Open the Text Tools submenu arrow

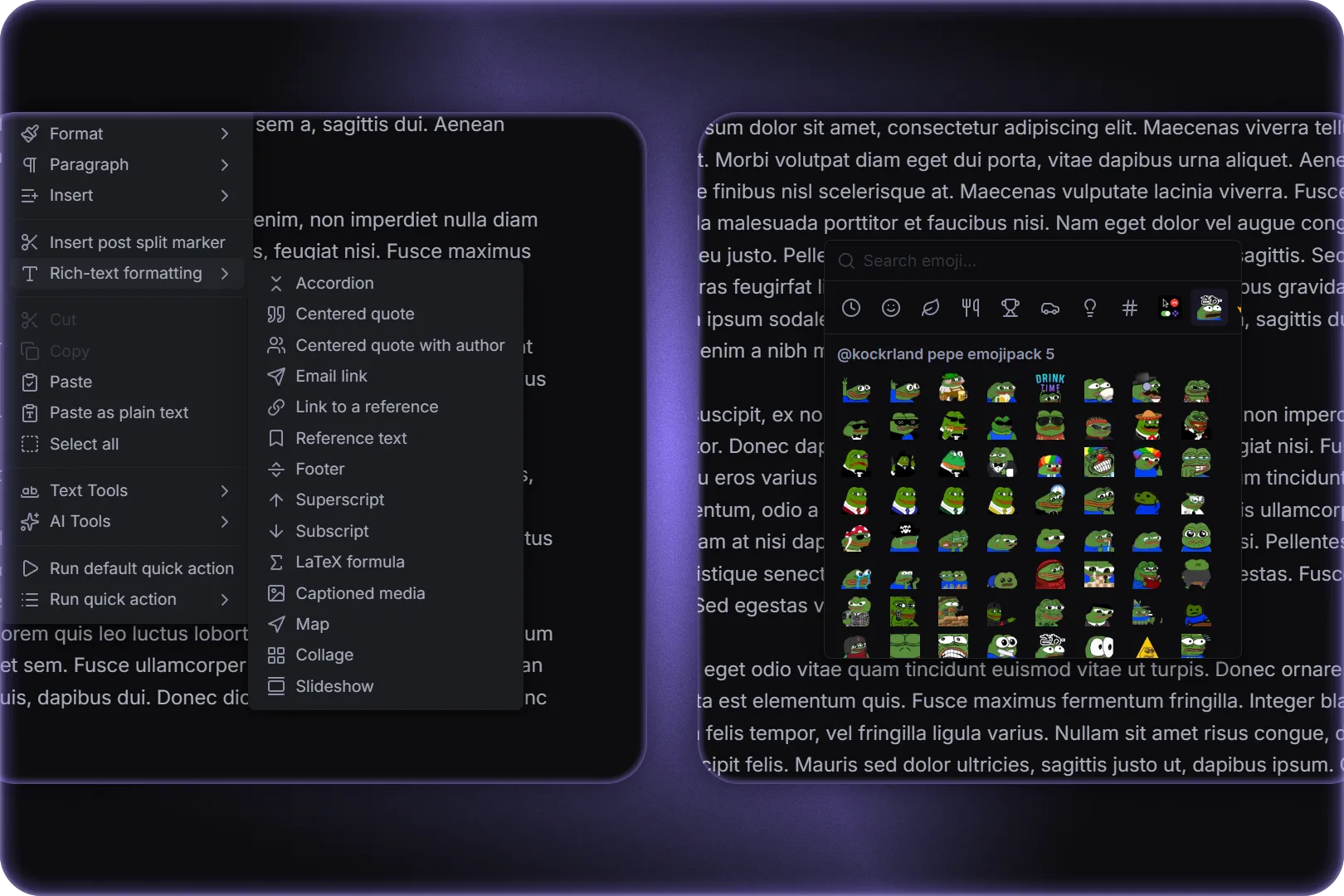click(225, 491)
